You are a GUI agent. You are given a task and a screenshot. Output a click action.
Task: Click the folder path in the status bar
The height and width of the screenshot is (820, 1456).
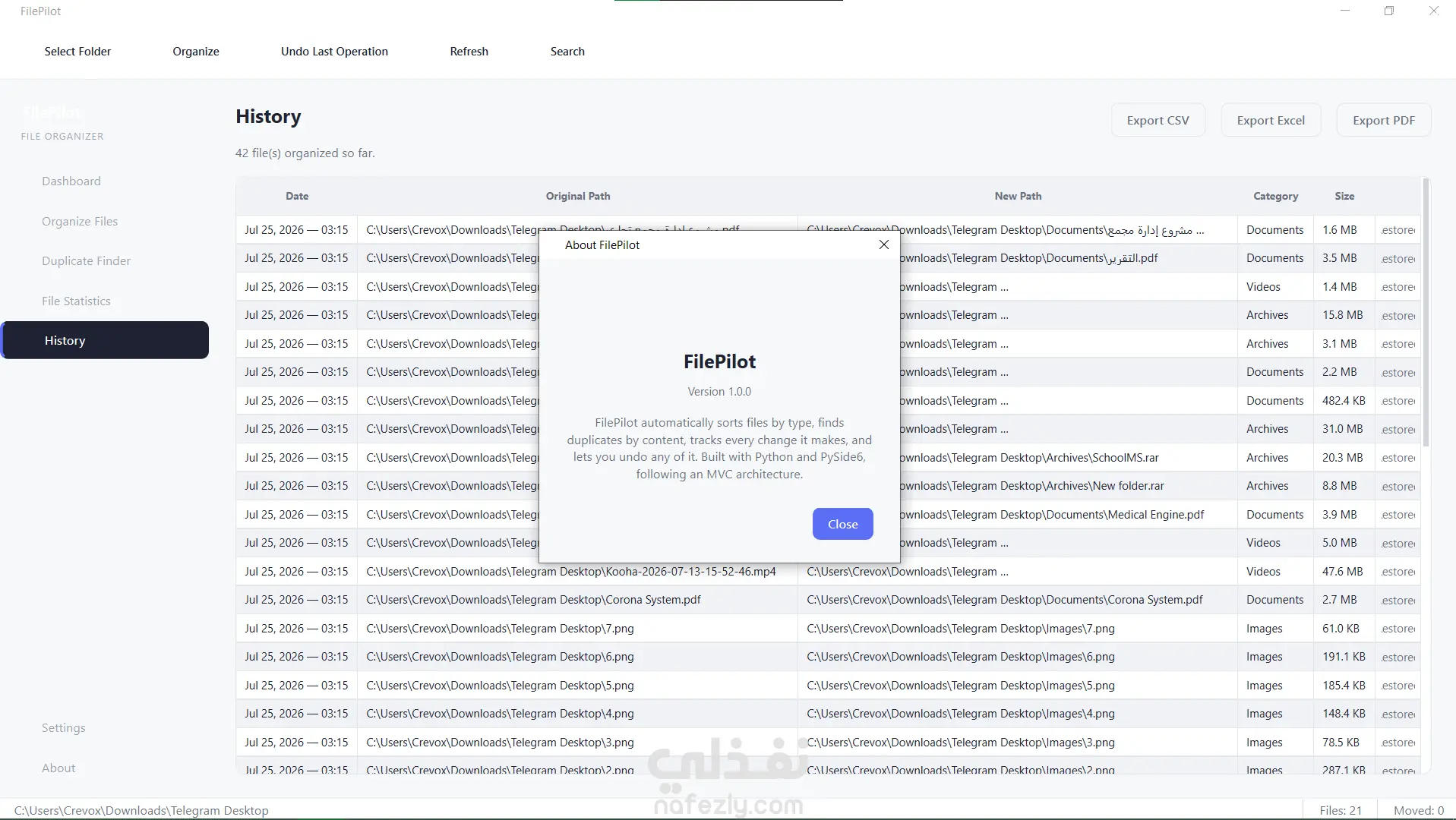coord(141,810)
